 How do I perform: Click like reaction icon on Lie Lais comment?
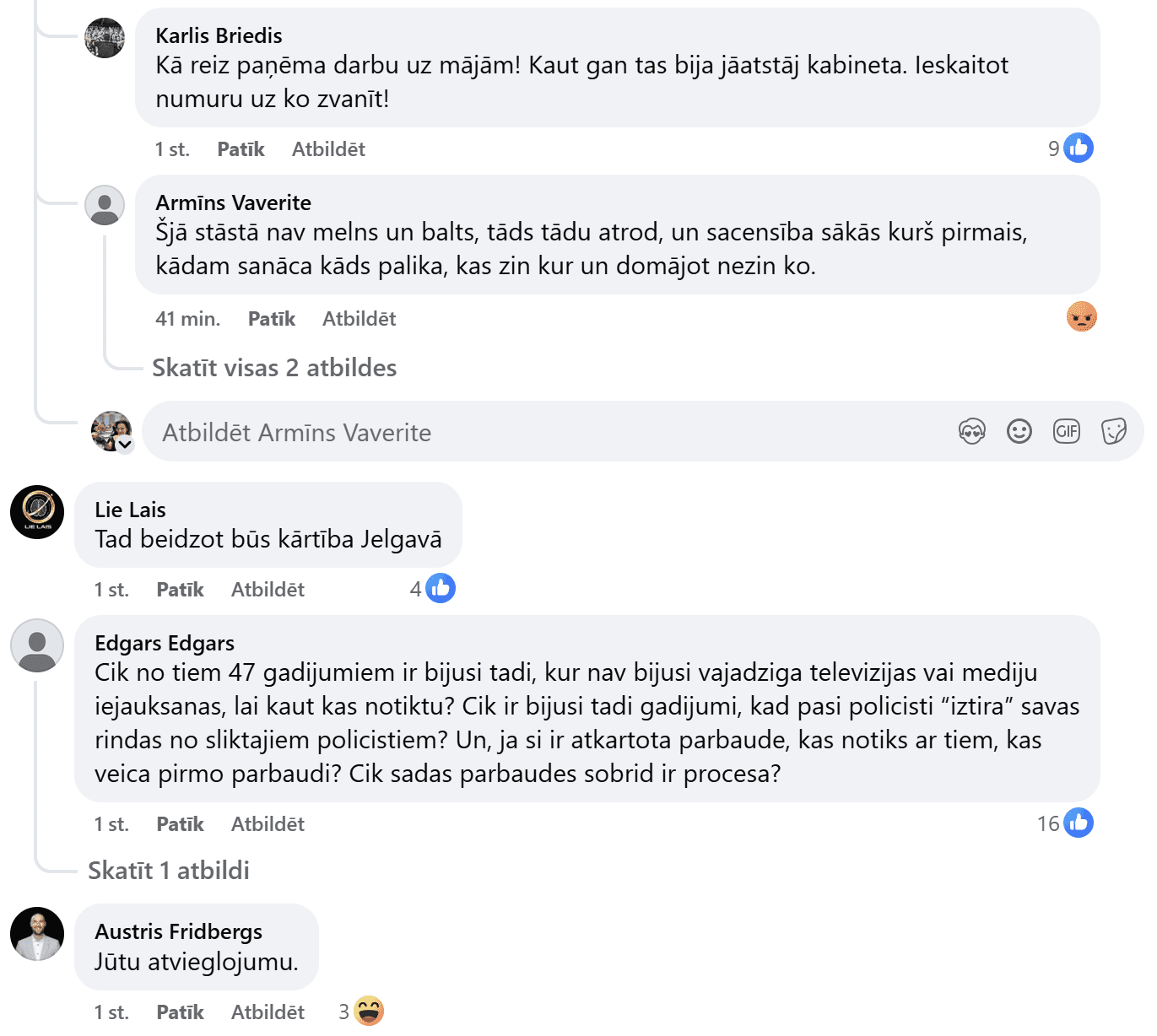pos(441,588)
